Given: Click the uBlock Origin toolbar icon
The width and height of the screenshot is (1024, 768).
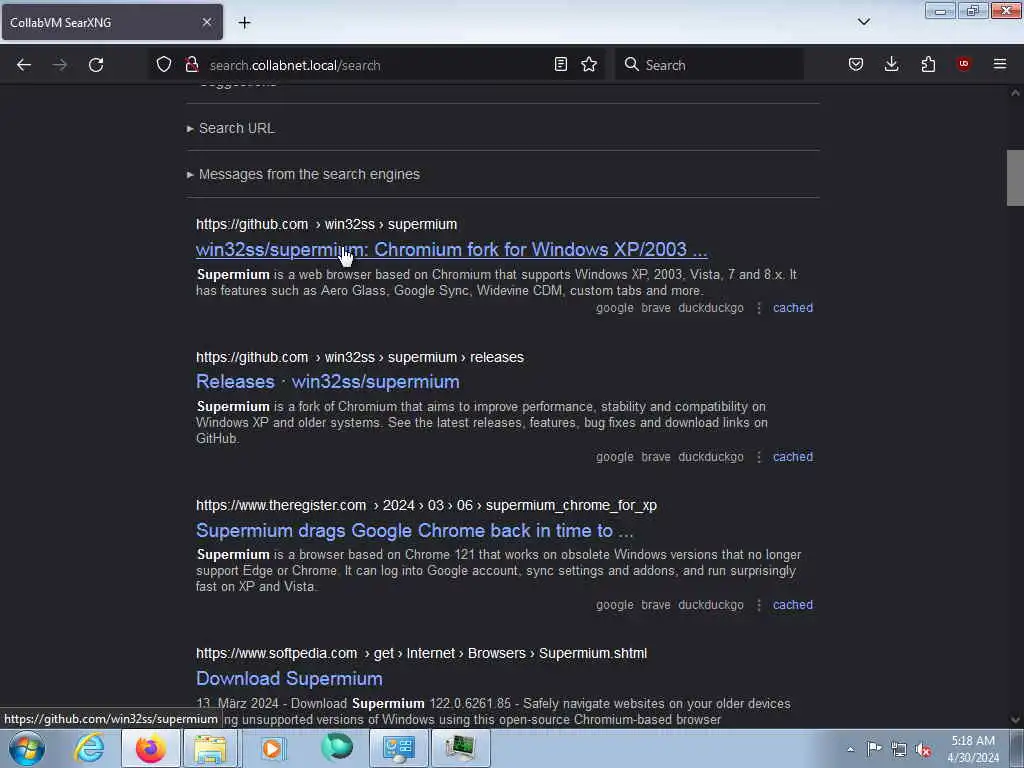Looking at the screenshot, I should [x=963, y=63].
